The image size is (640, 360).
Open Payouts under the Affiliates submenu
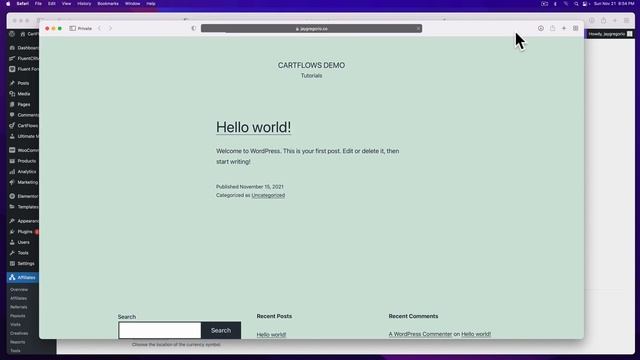coord(18,316)
